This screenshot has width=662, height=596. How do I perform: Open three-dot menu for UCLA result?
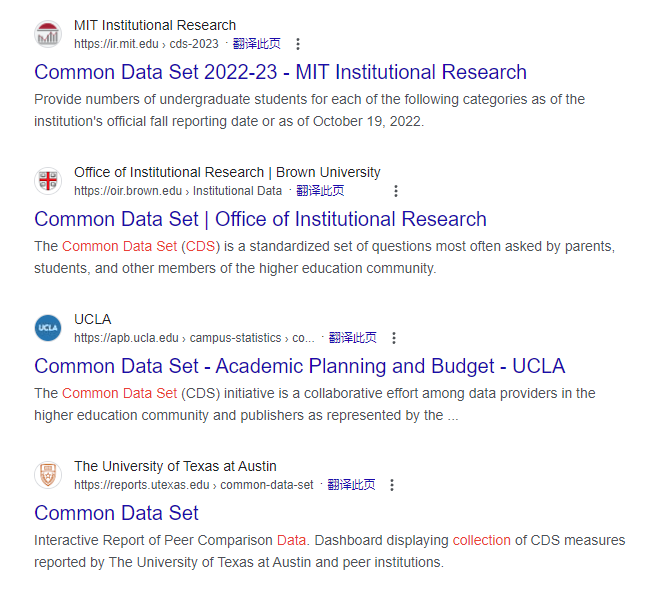tap(393, 338)
